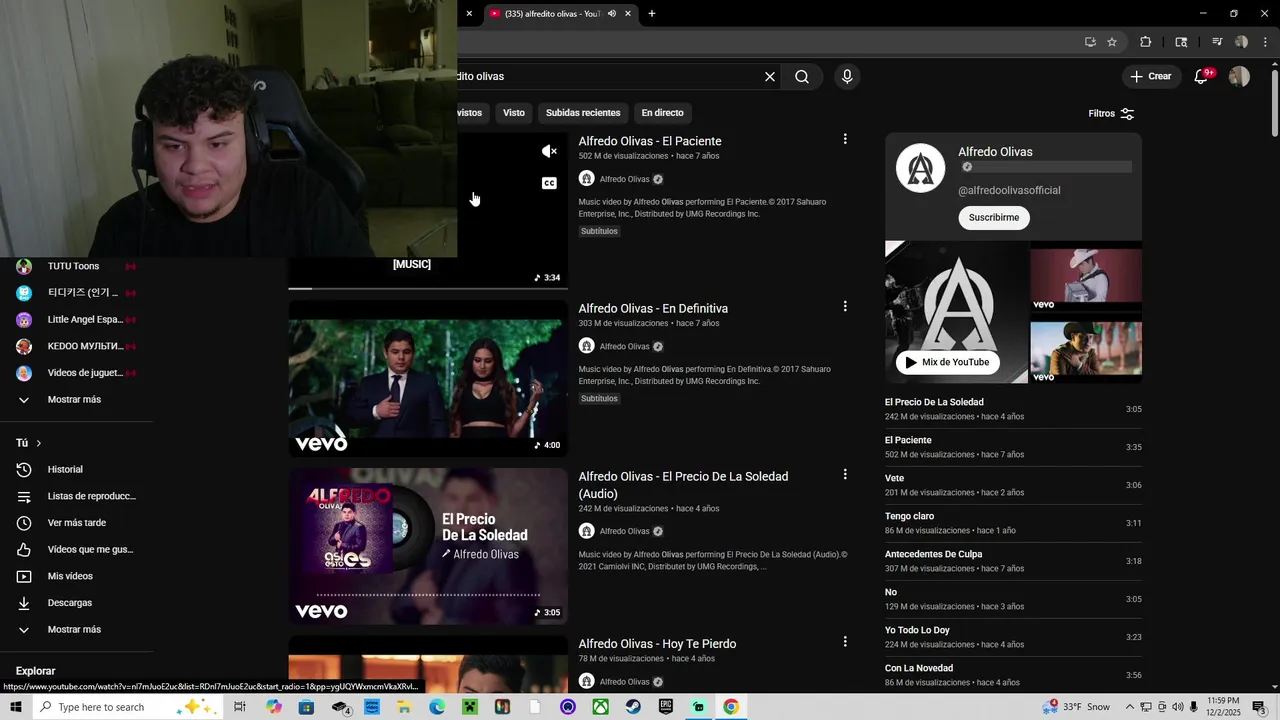Click the YouTube search input field
This screenshot has height=720, width=1280.
608,77
